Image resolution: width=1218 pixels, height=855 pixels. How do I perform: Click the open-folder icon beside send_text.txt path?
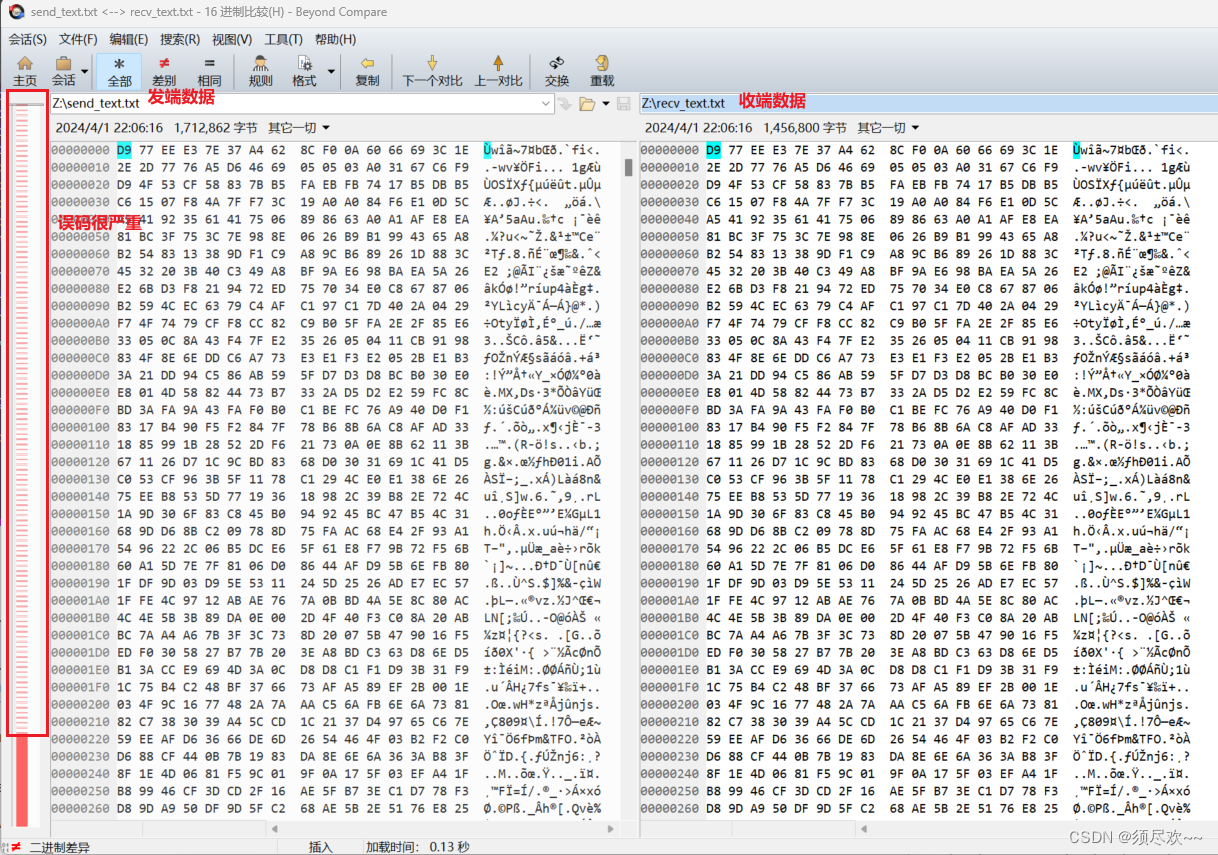585,103
